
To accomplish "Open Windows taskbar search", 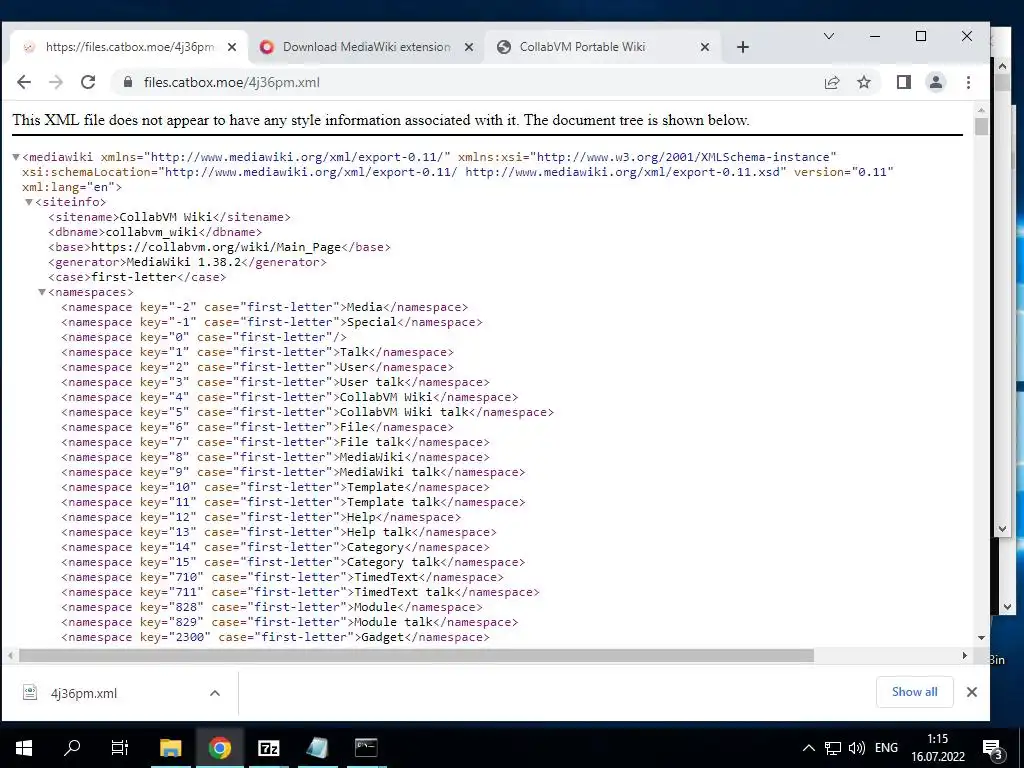I will point(72,748).
